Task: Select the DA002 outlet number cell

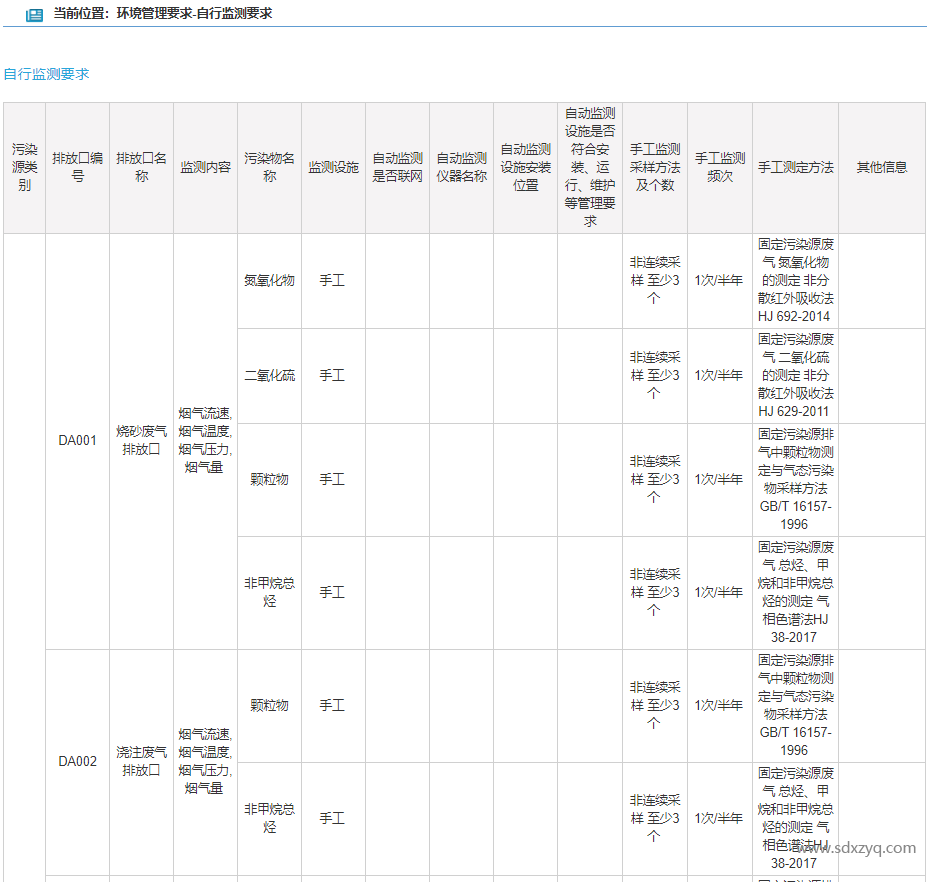Action: click(77, 761)
